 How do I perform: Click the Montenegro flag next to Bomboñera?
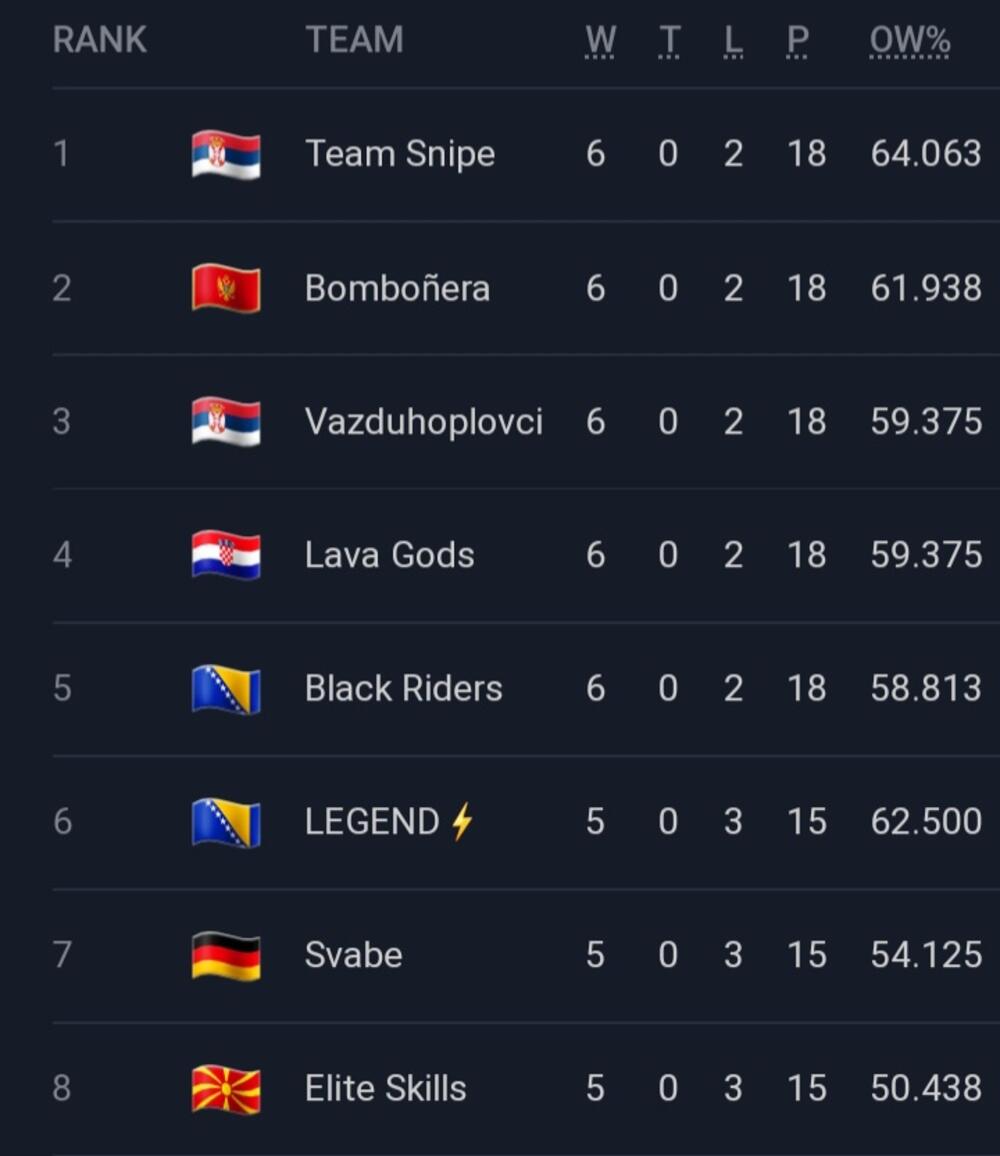pyautogui.click(x=226, y=289)
